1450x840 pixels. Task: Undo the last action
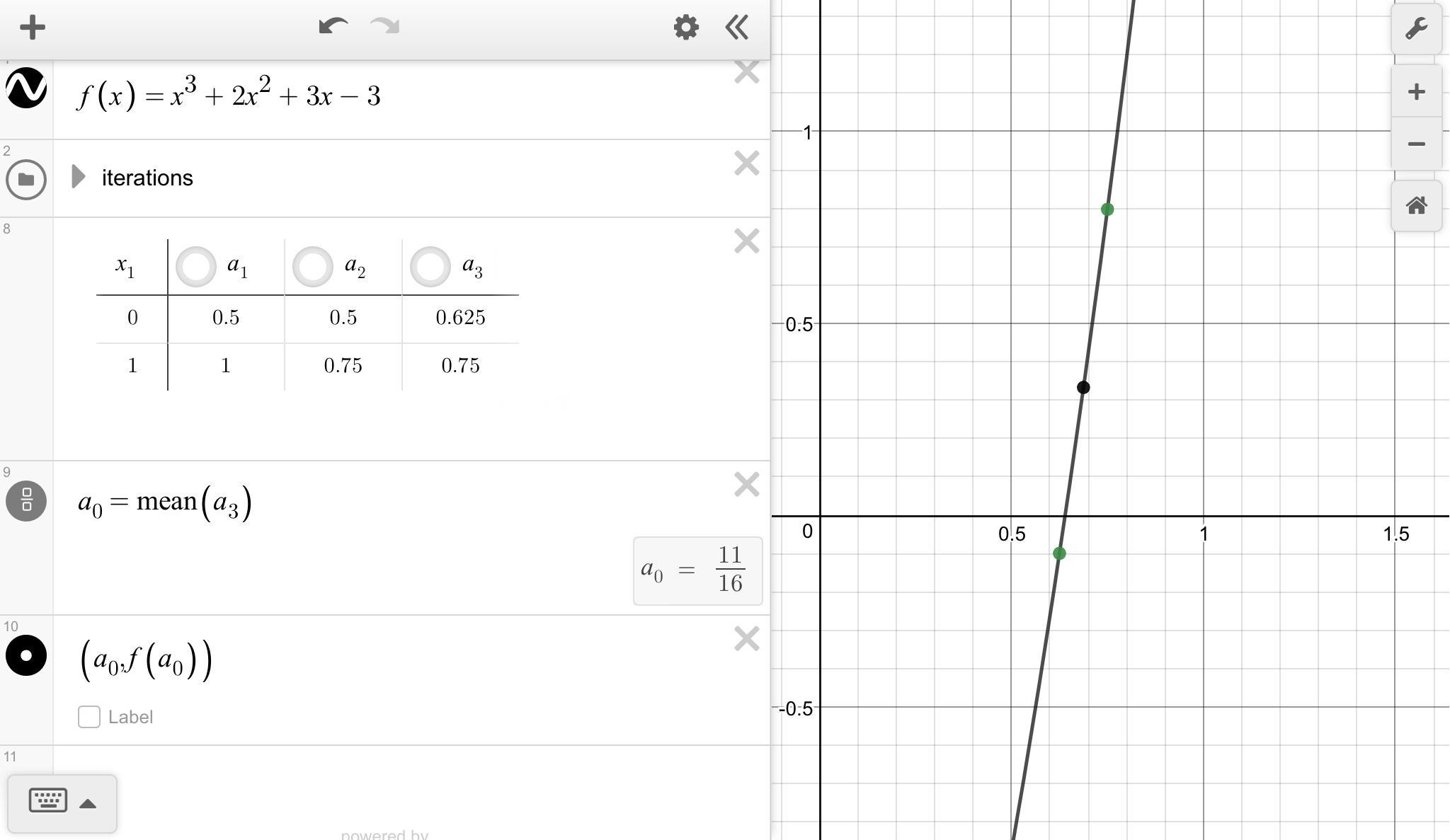333,27
